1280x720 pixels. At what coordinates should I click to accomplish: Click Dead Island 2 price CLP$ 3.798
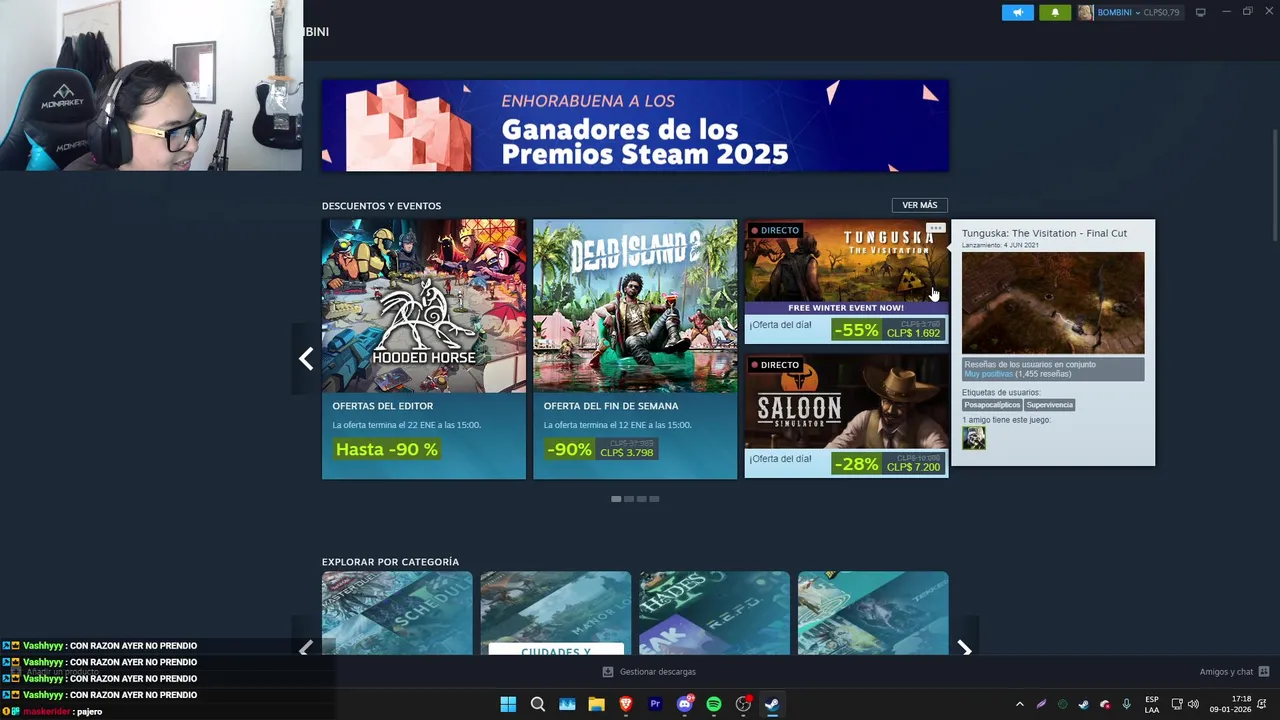(627, 453)
